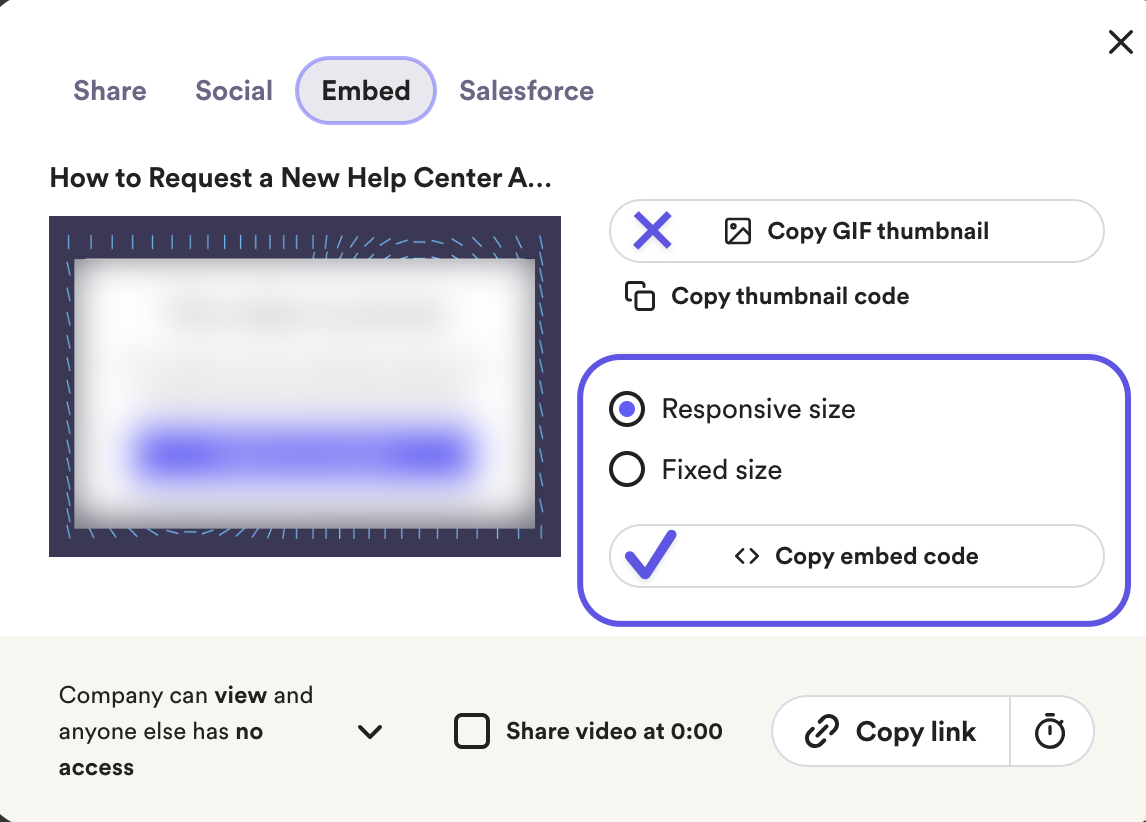Open the stopwatch timestamp options

pyautogui.click(x=1050, y=732)
